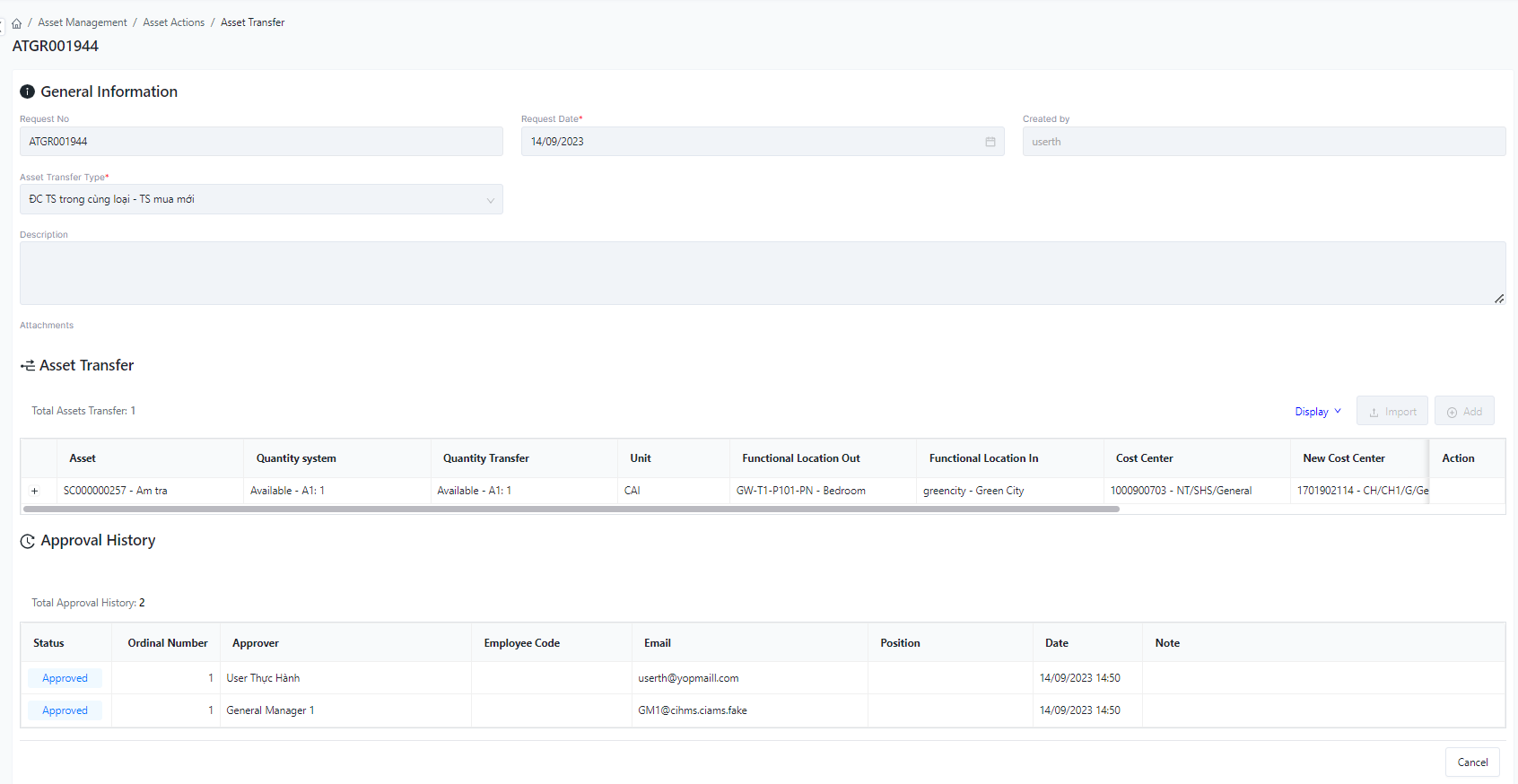Open the Request Date calendar icon
This screenshot has height=784, width=1518.
click(990, 142)
